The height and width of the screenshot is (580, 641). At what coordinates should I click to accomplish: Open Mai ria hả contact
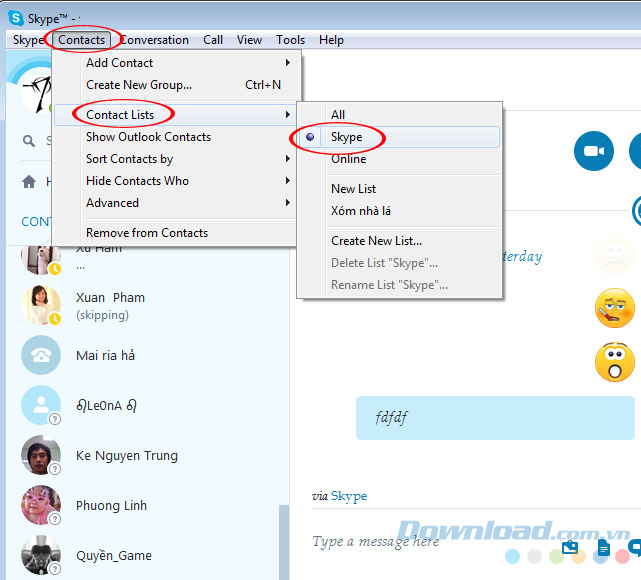click(147, 355)
